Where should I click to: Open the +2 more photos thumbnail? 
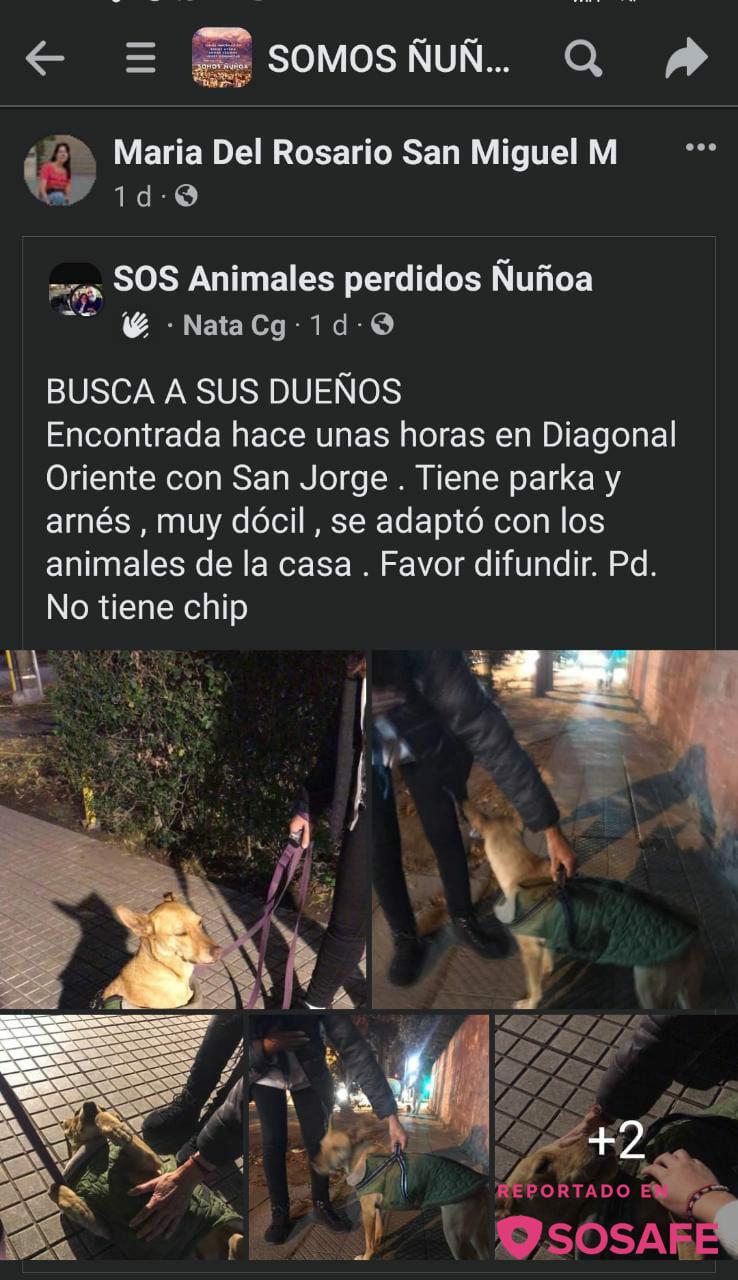pyautogui.click(x=616, y=1137)
